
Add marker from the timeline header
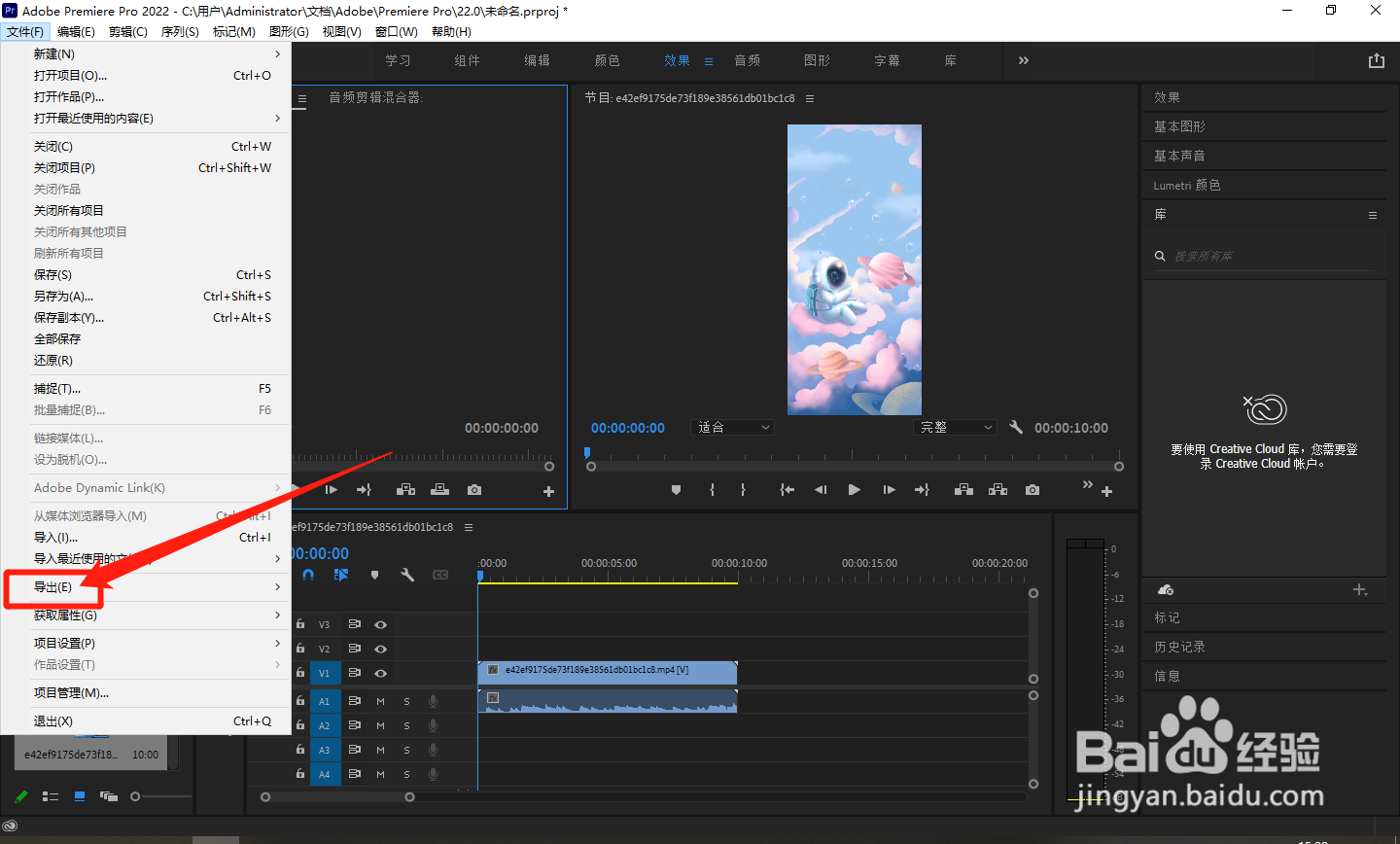coord(374,575)
